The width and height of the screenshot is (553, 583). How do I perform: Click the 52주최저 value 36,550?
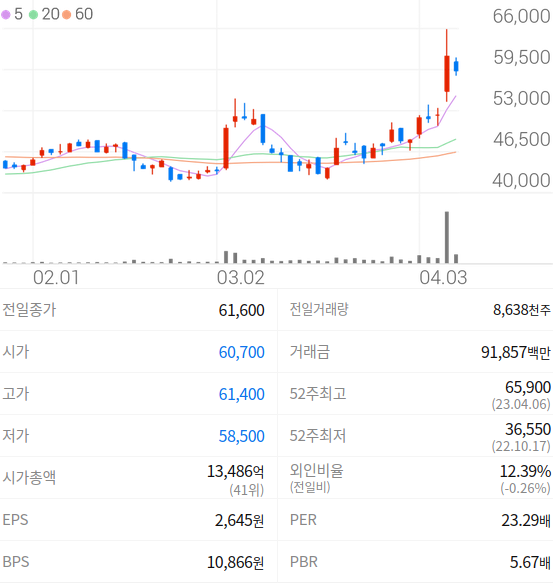528,429
